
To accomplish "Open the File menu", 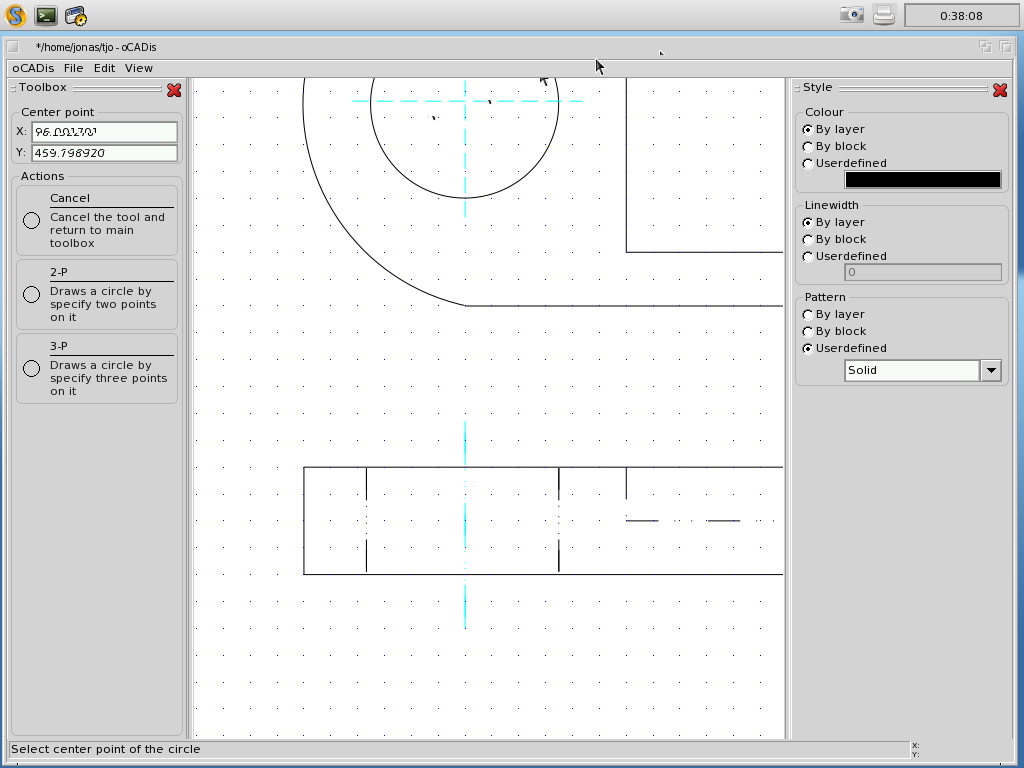I will click(x=73, y=68).
